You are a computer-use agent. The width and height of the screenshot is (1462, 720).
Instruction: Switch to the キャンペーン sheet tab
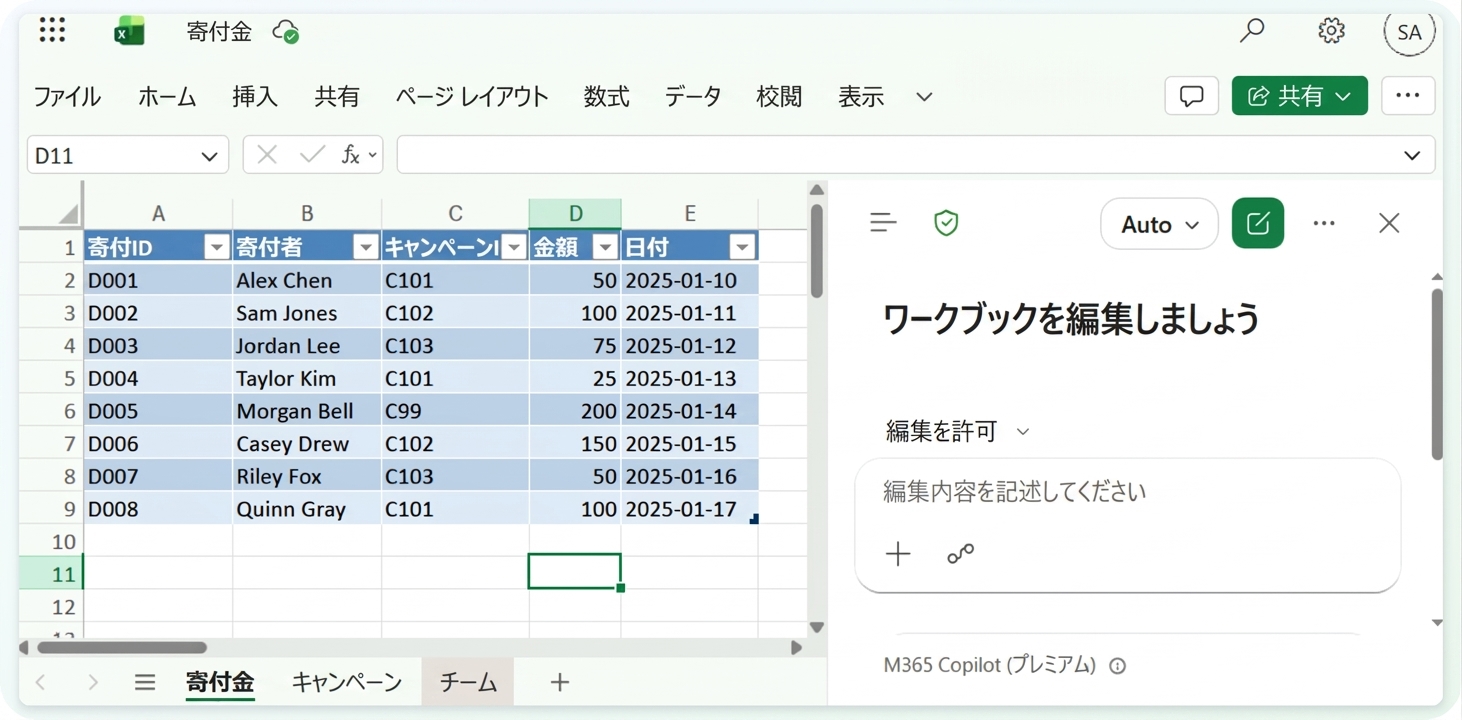click(x=347, y=682)
